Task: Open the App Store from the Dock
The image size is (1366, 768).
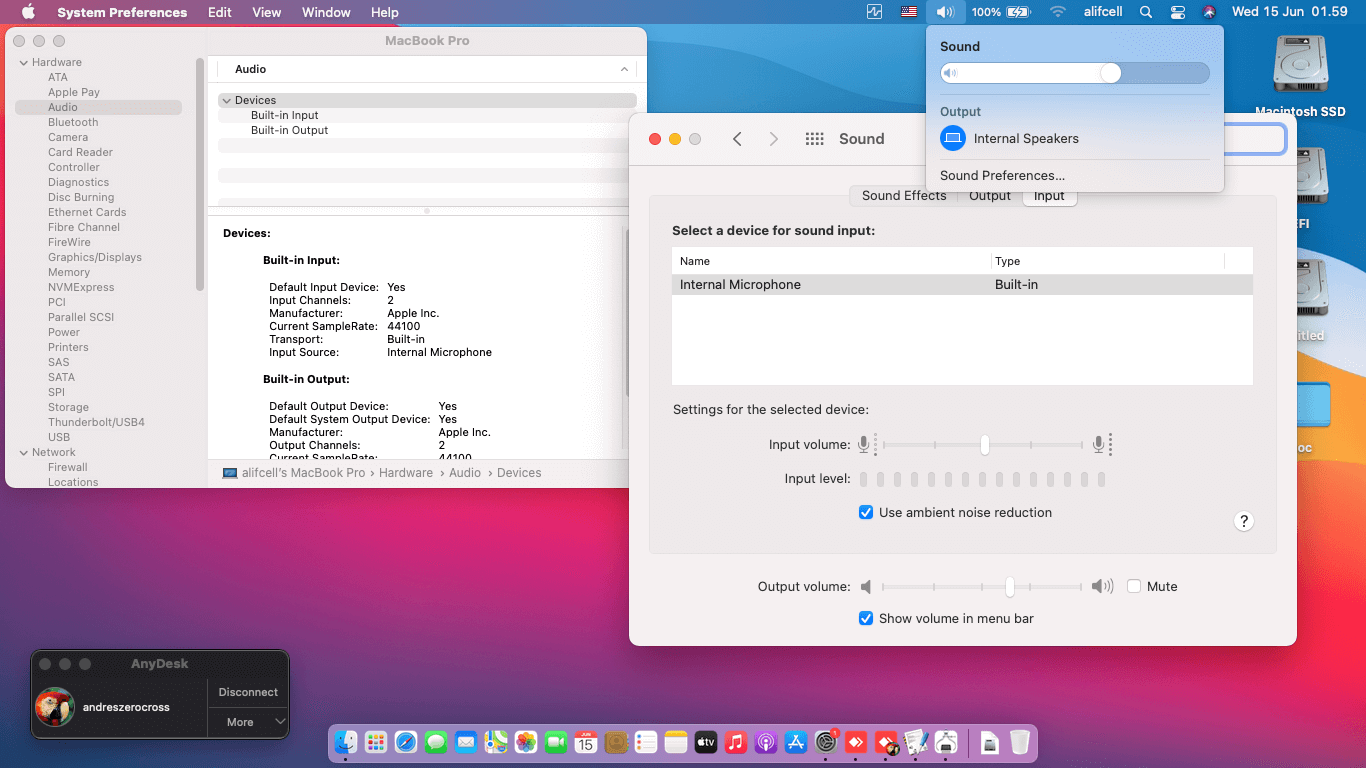Action: 795,743
